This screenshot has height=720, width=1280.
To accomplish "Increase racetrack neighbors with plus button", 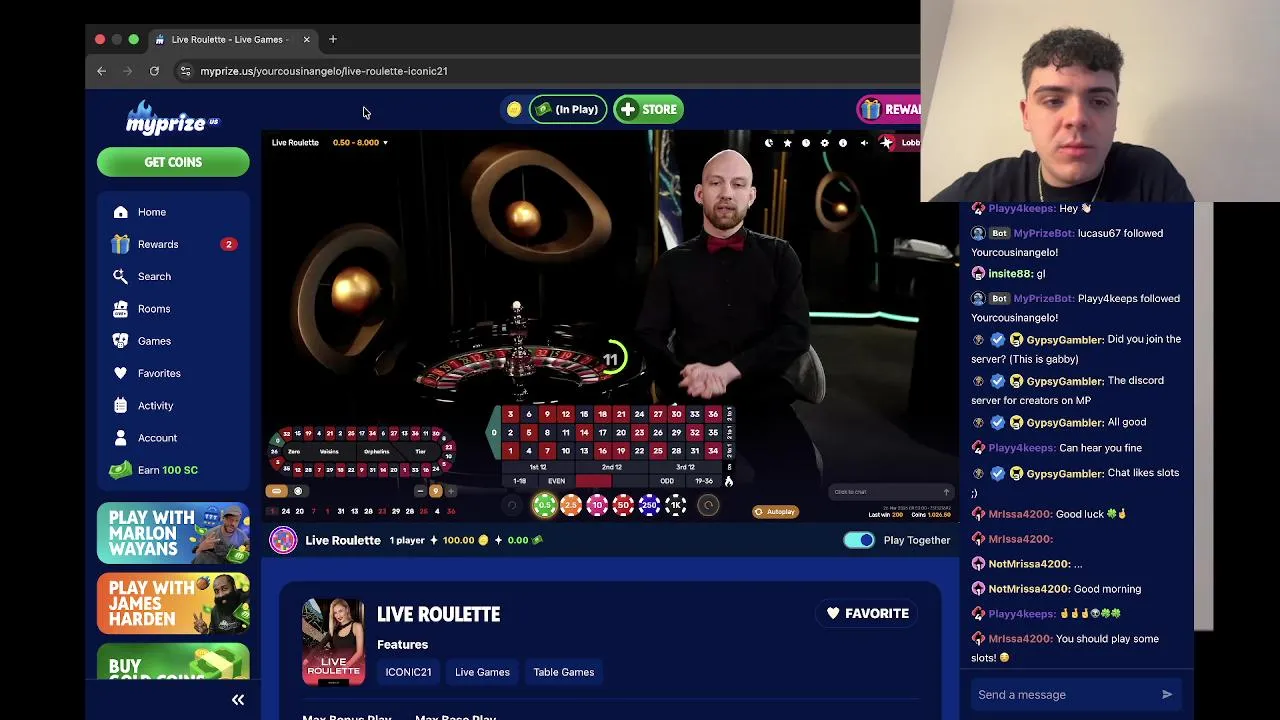I will 451,491.
